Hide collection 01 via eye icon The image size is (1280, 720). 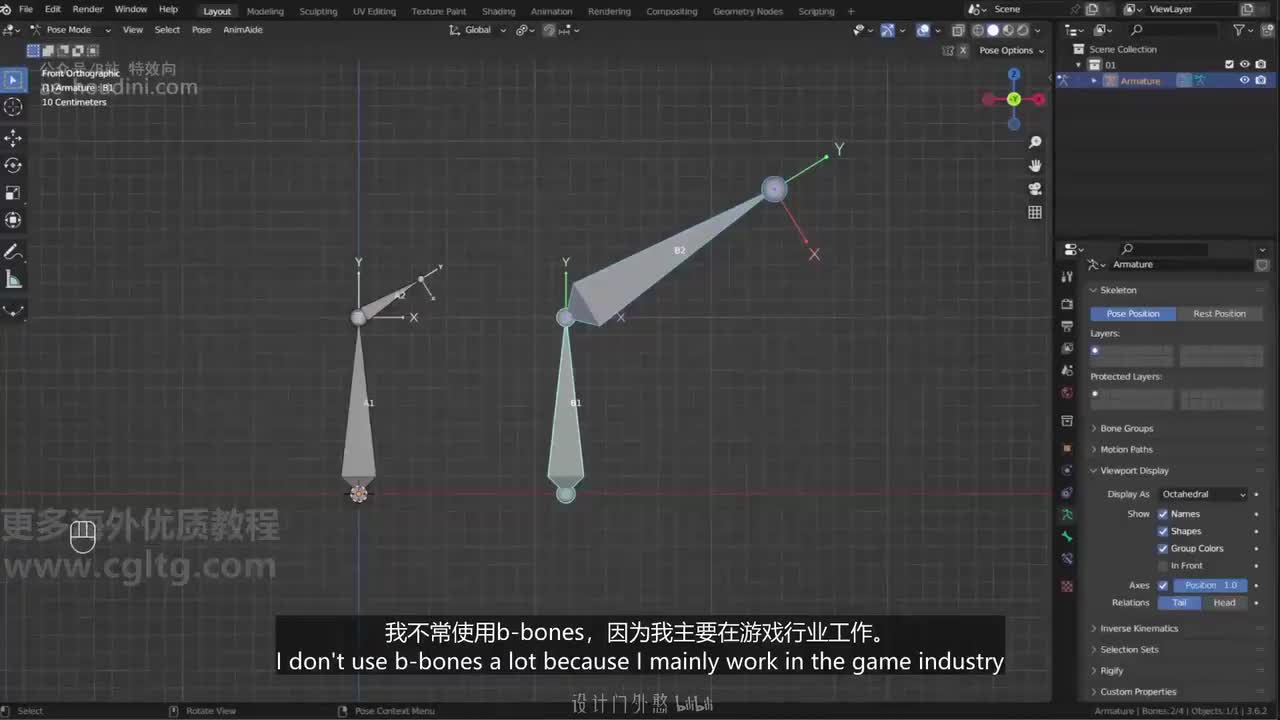(x=1245, y=64)
